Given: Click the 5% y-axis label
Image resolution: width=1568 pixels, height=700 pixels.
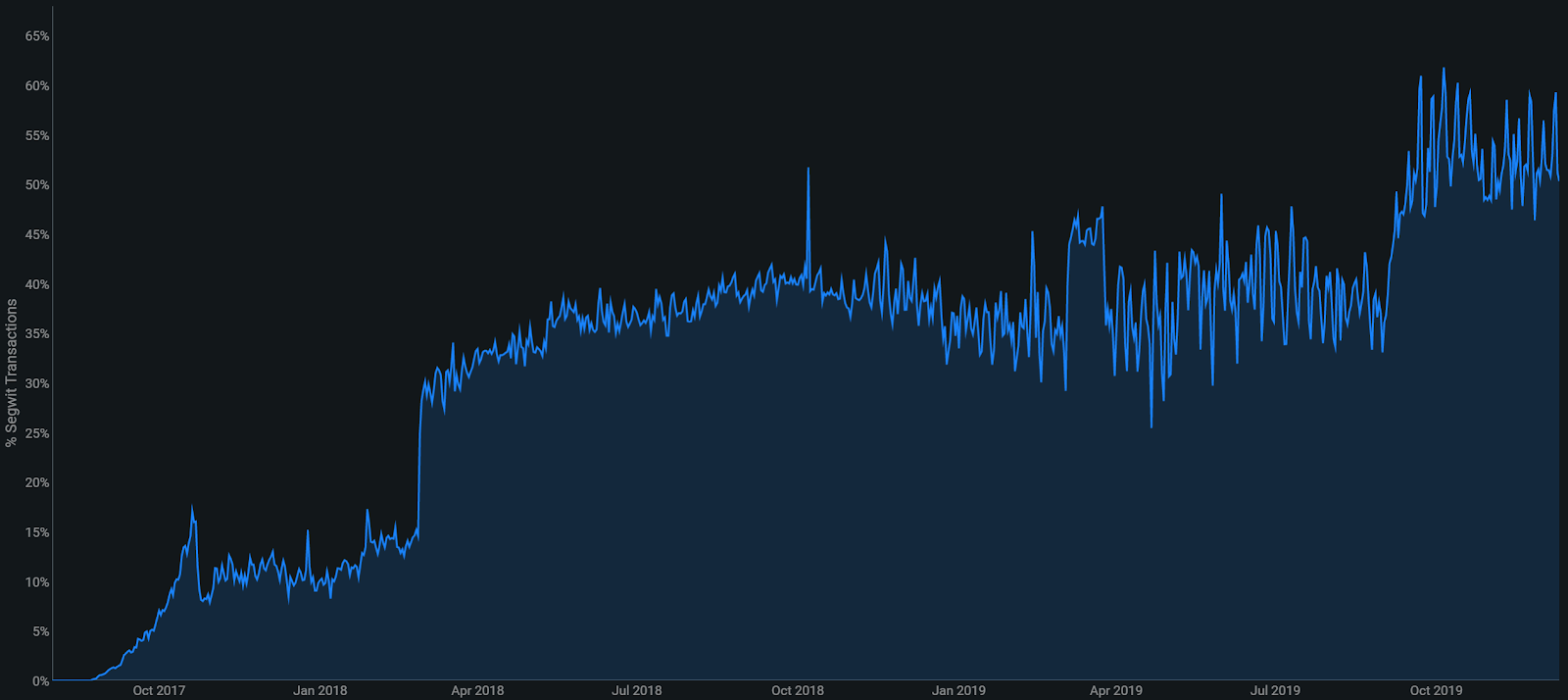Looking at the screenshot, I should click(x=41, y=631).
